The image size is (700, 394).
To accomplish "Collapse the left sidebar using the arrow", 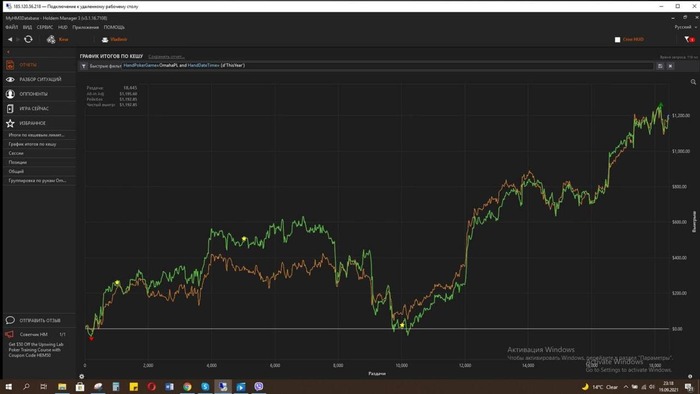I will 8,52.
